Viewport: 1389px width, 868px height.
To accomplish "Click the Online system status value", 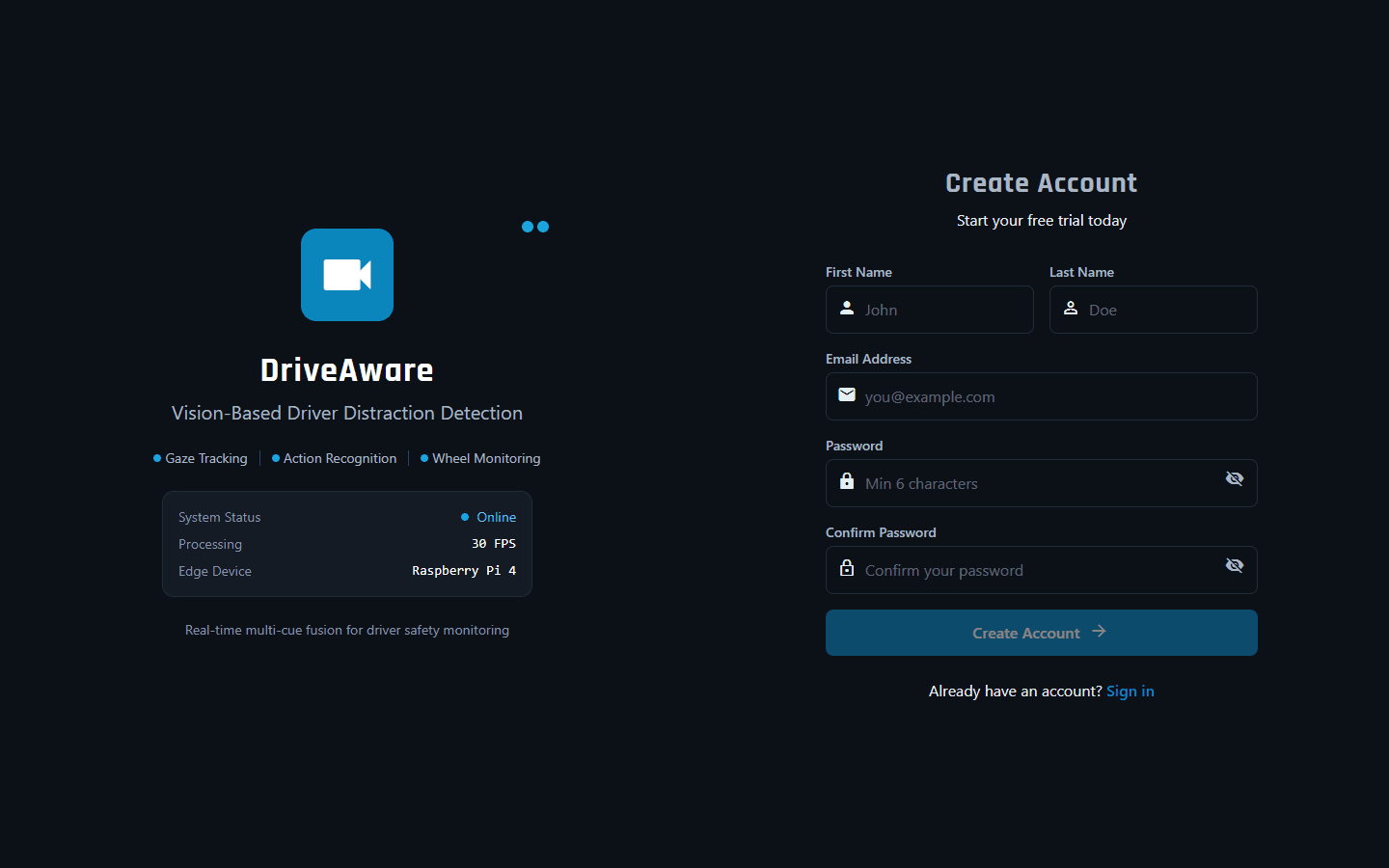I will pyautogui.click(x=496, y=517).
